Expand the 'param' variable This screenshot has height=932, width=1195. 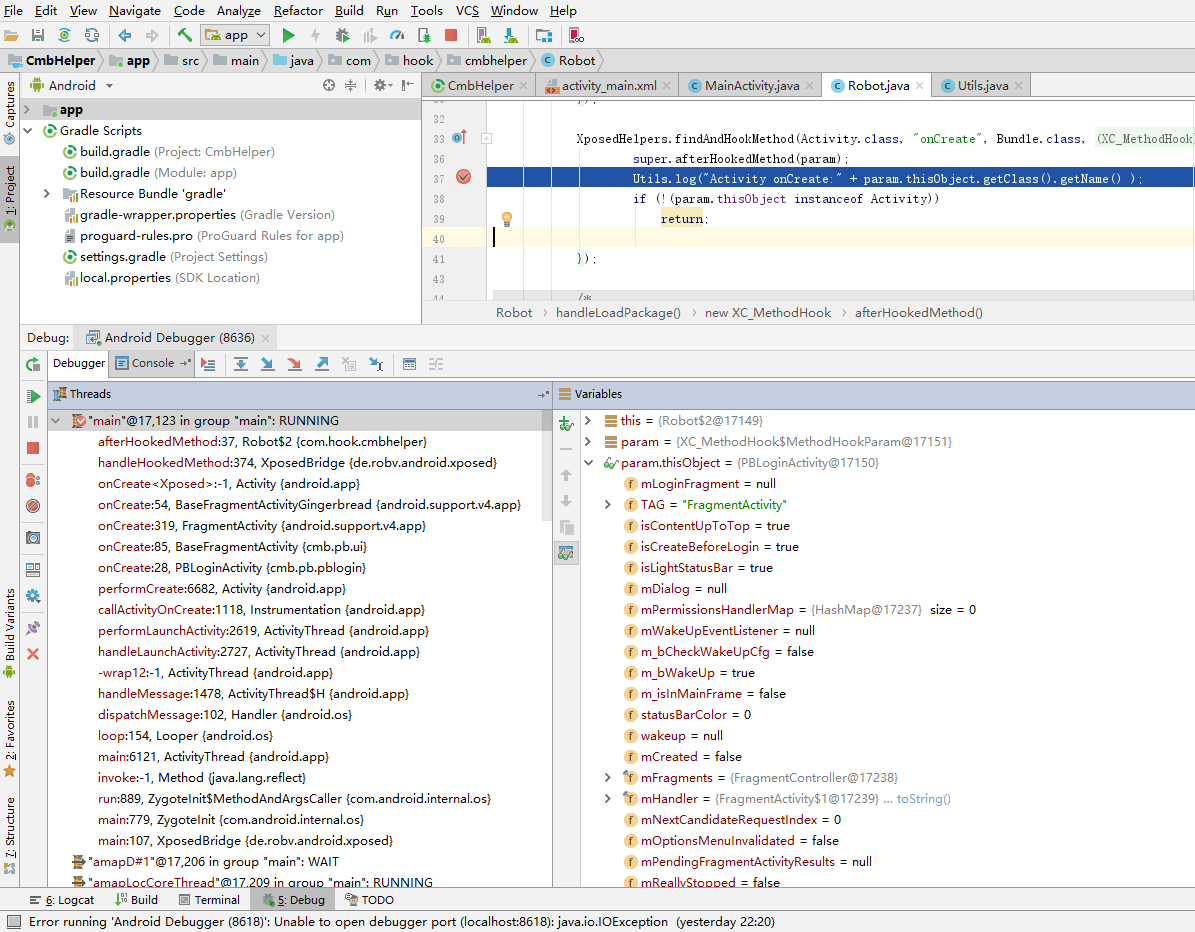pyautogui.click(x=588, y=442)
